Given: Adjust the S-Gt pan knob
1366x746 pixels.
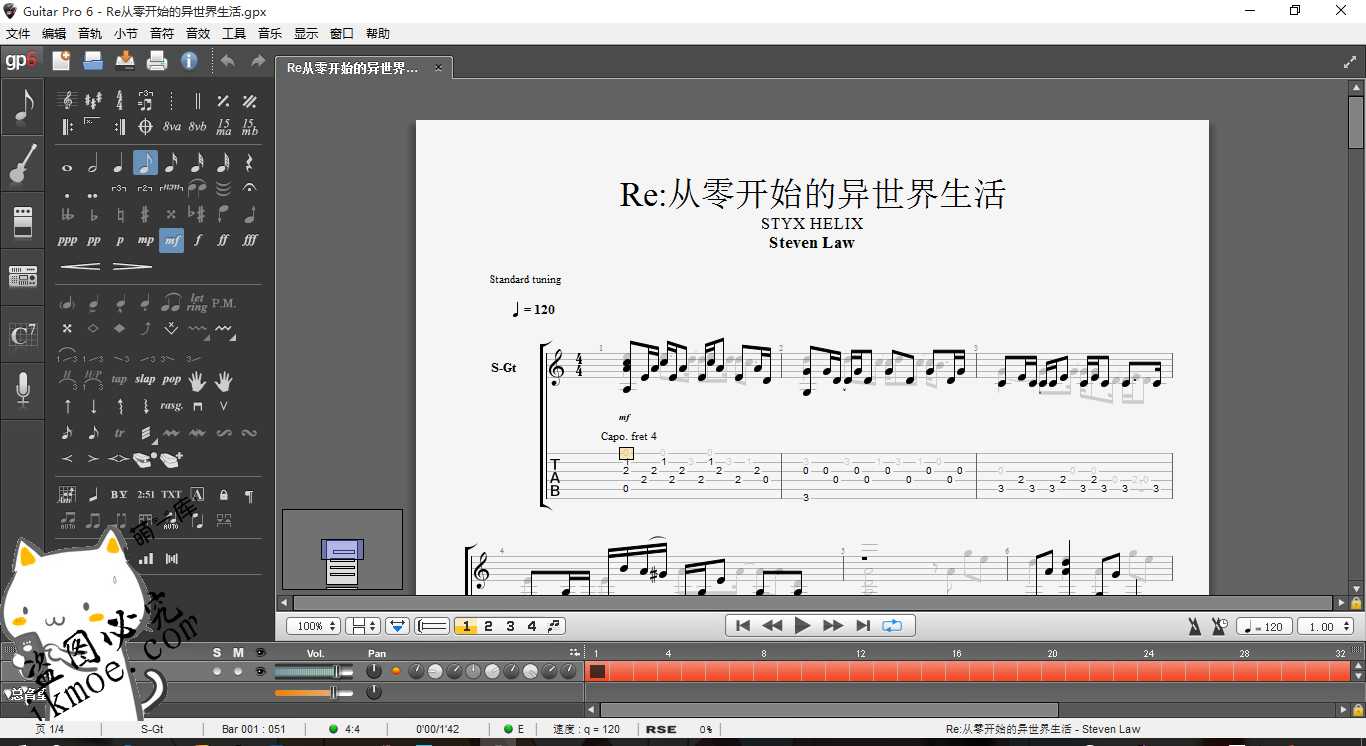Looking at the screenshot, I should click(x=374, y=671).
